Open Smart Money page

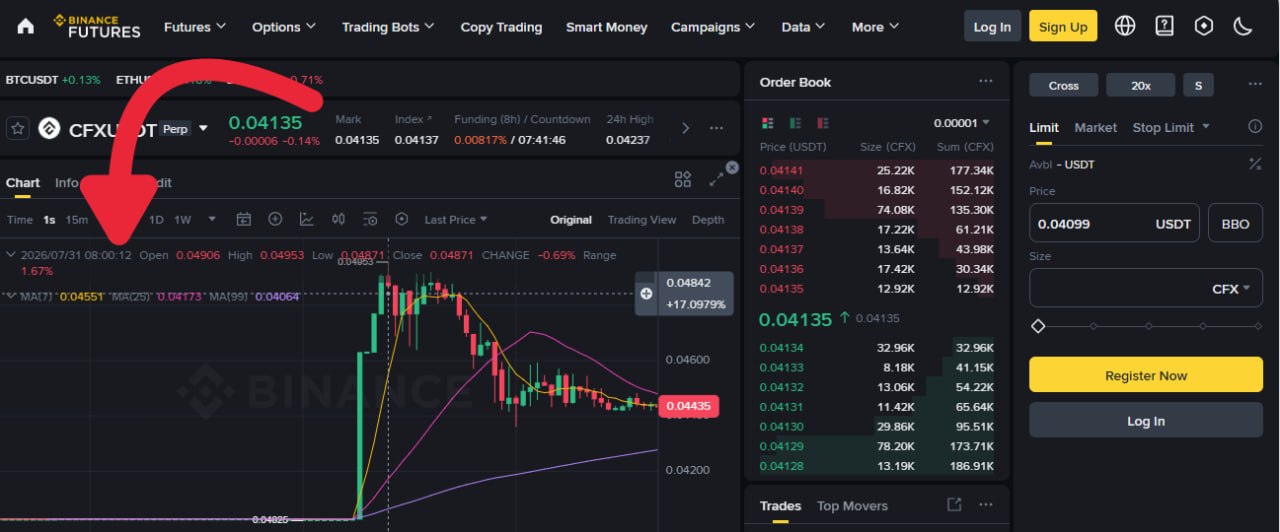pyautogui.click(x=607, y=27)
